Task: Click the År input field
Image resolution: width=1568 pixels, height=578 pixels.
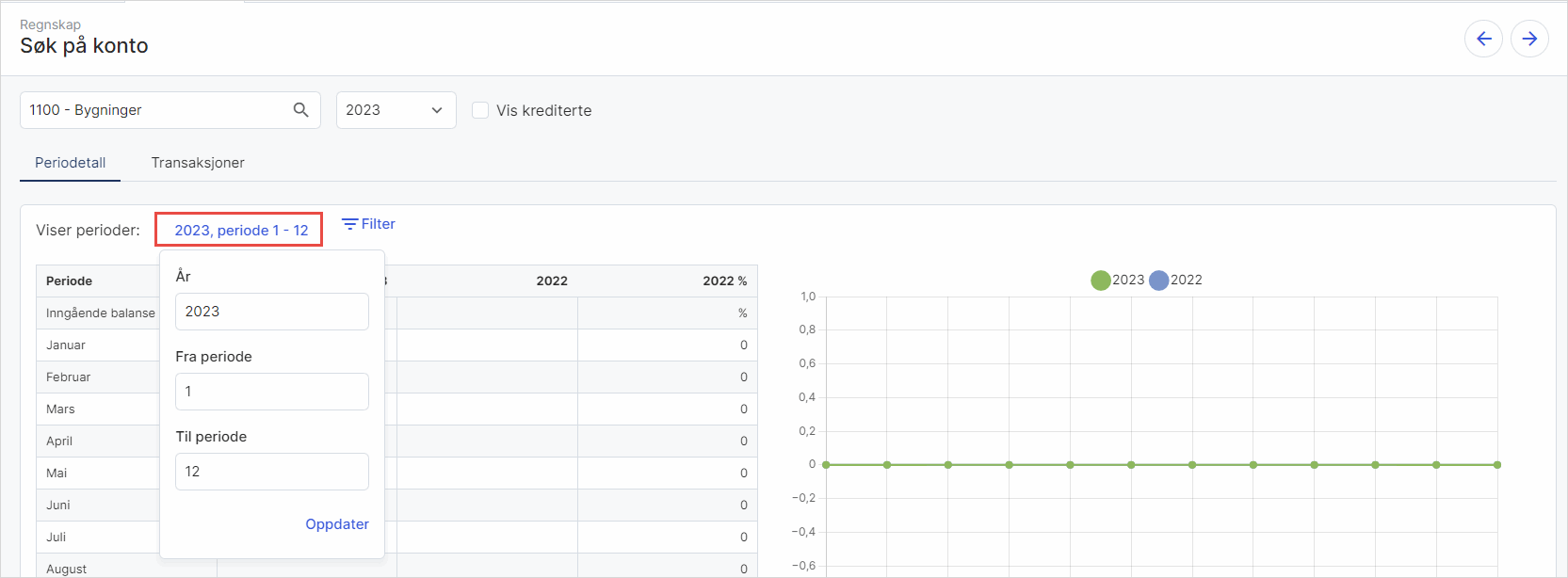Action: 271,312
